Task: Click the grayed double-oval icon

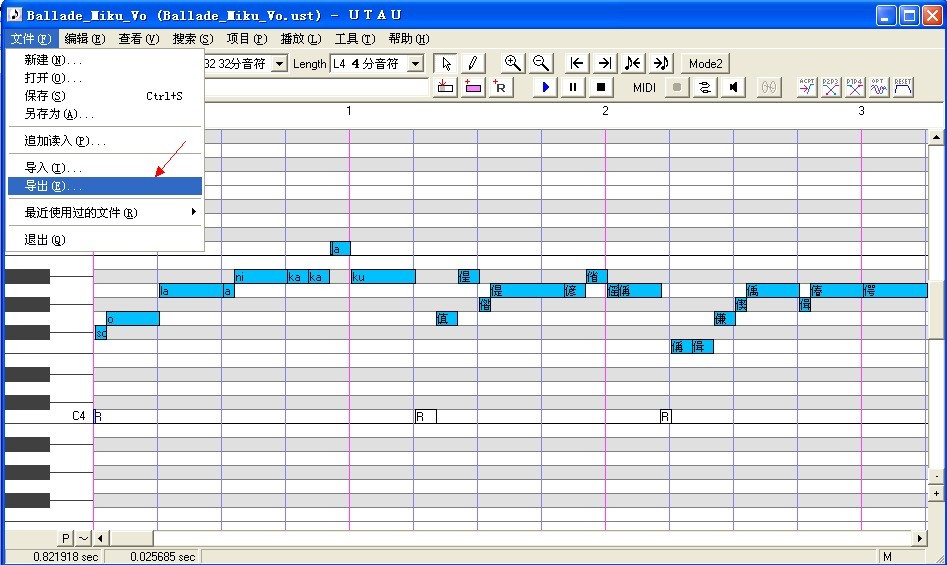Action: click(769, 88)
